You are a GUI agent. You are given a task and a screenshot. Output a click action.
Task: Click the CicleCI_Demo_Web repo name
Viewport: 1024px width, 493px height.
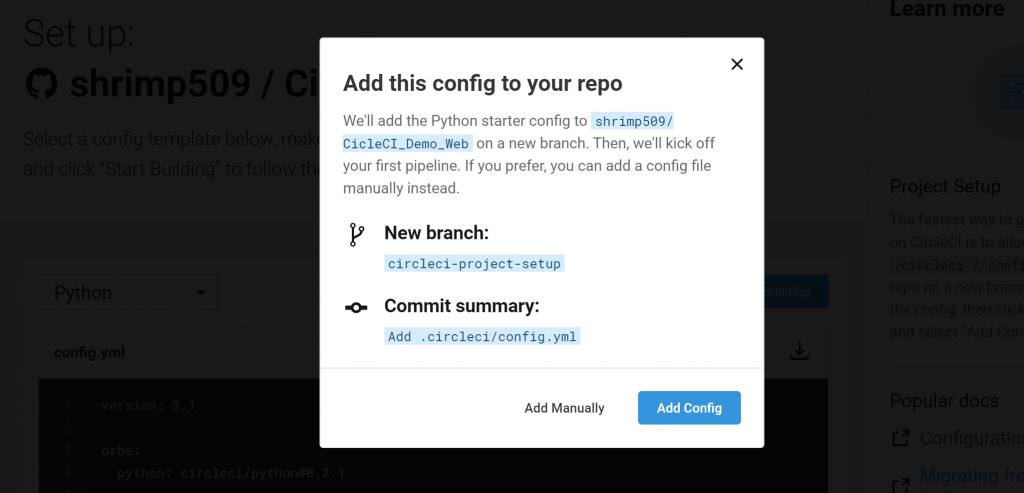coord(406,143)
